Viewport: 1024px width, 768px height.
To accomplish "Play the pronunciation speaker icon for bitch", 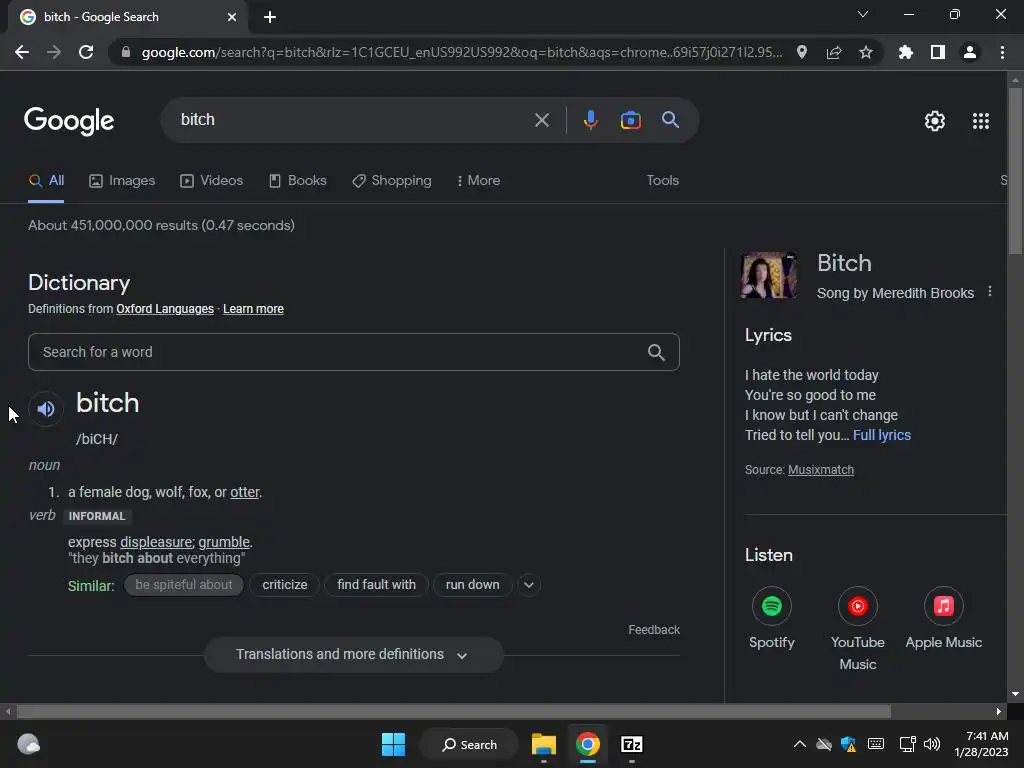I will coord(46,409).
